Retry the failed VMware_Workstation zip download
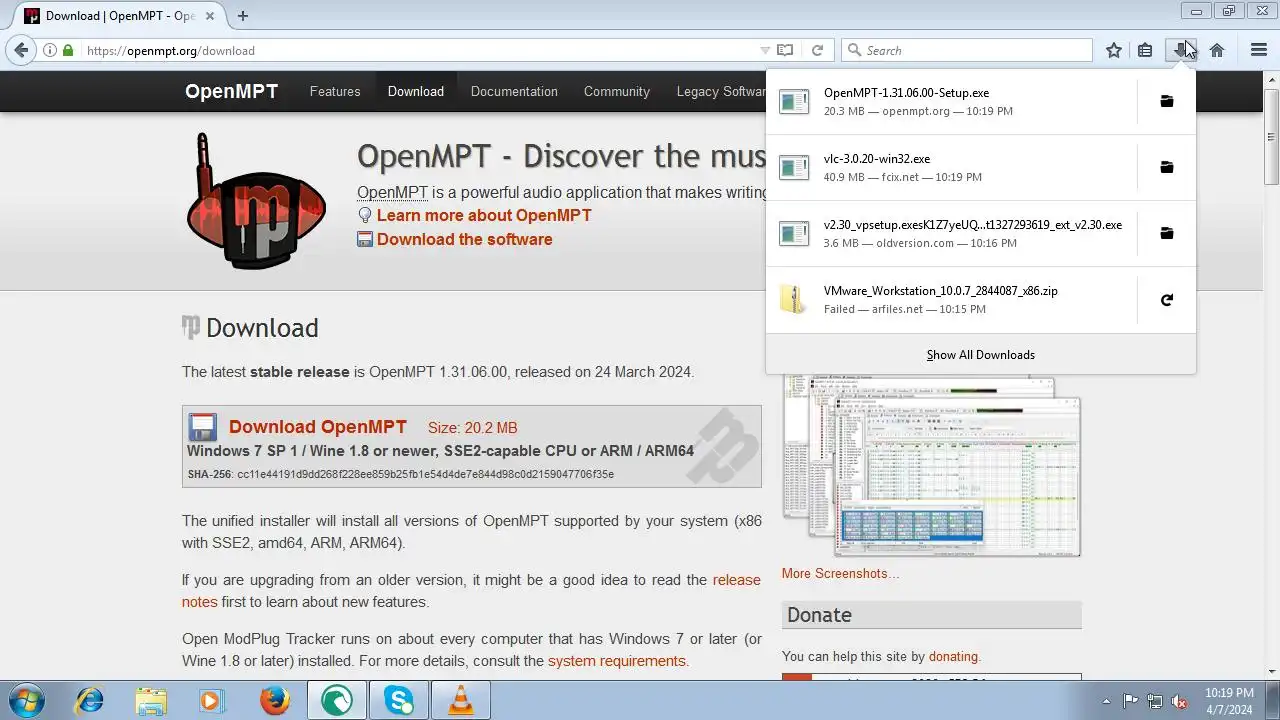The image size is (1280, 720). click(1166, 299)
